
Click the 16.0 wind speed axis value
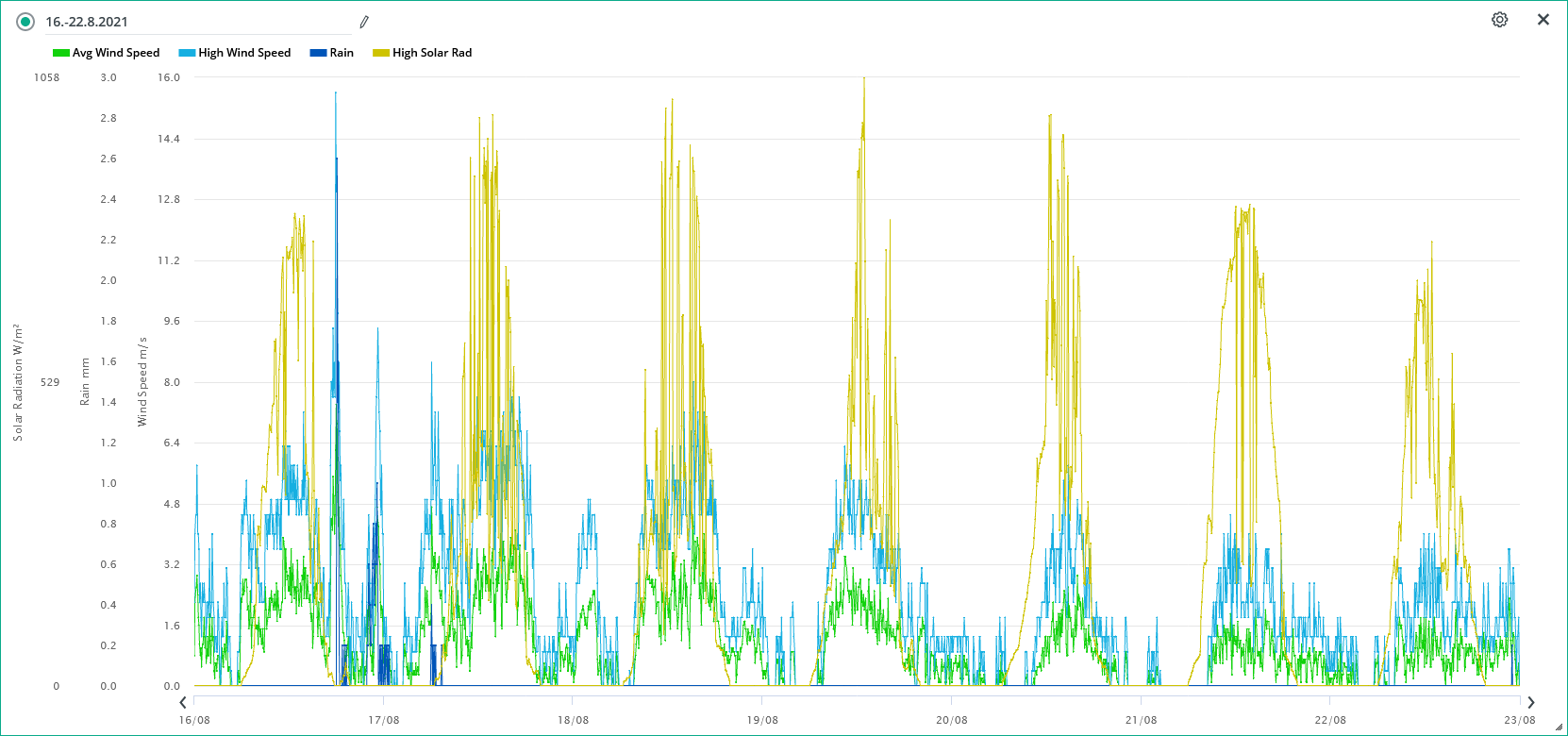tap(169, 77)
